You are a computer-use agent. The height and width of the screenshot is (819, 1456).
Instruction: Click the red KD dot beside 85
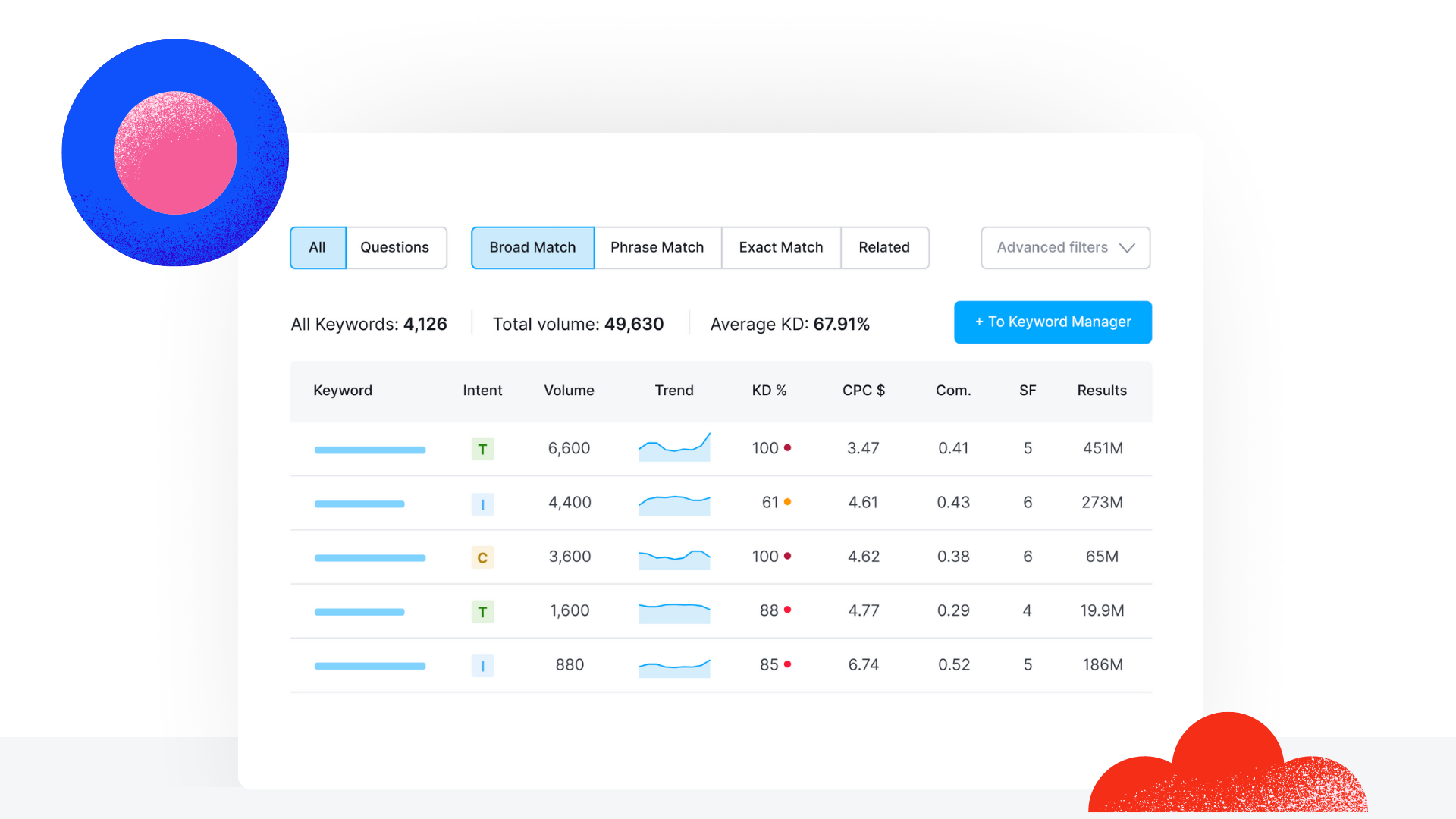787,664
